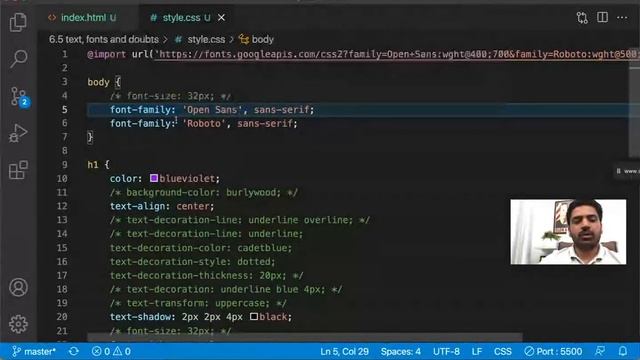640x360 pixels.
Task: Click the body selector on line 3
Action: [98, 82]
